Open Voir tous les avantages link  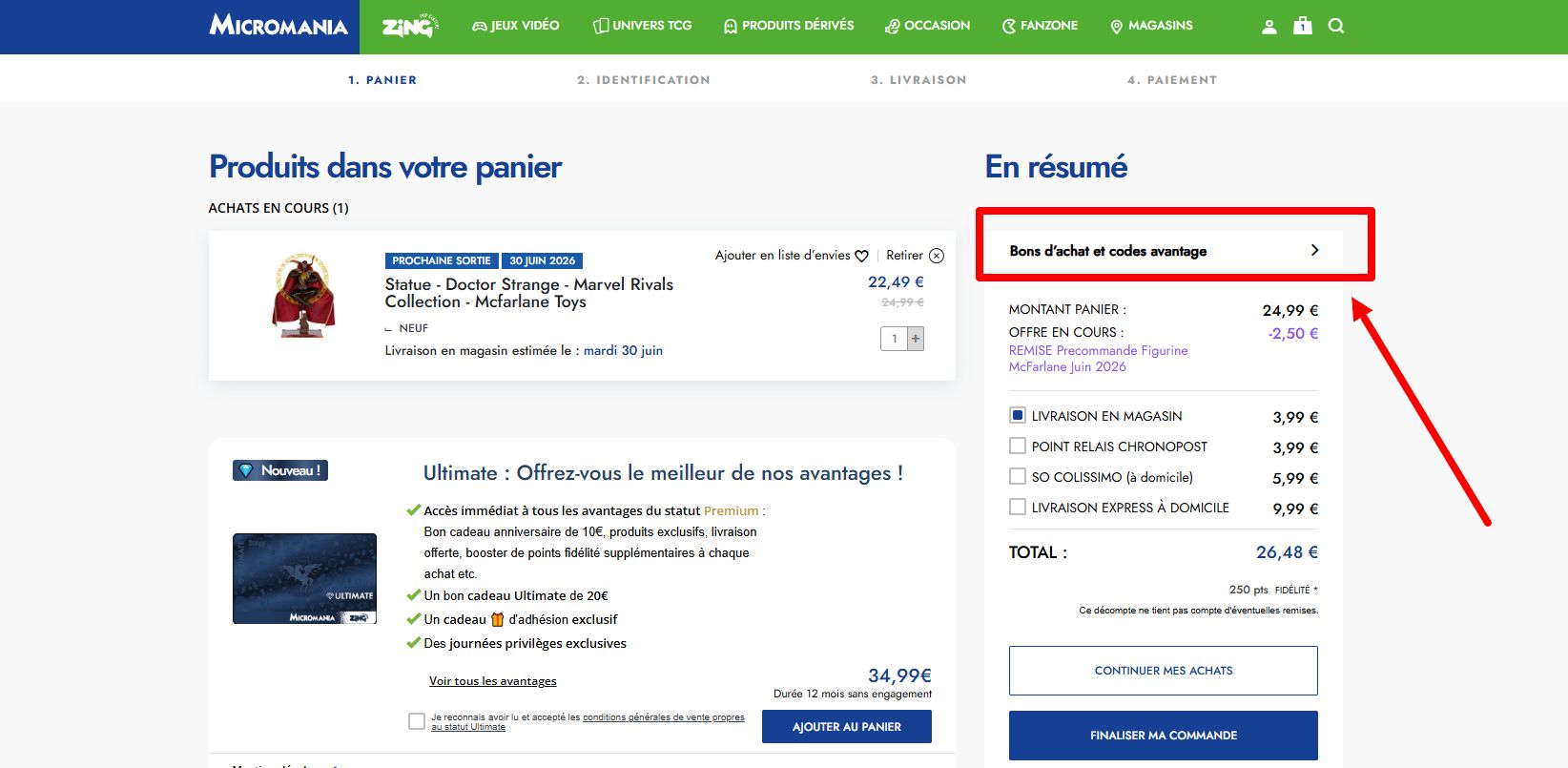click(x=493, y=681)
